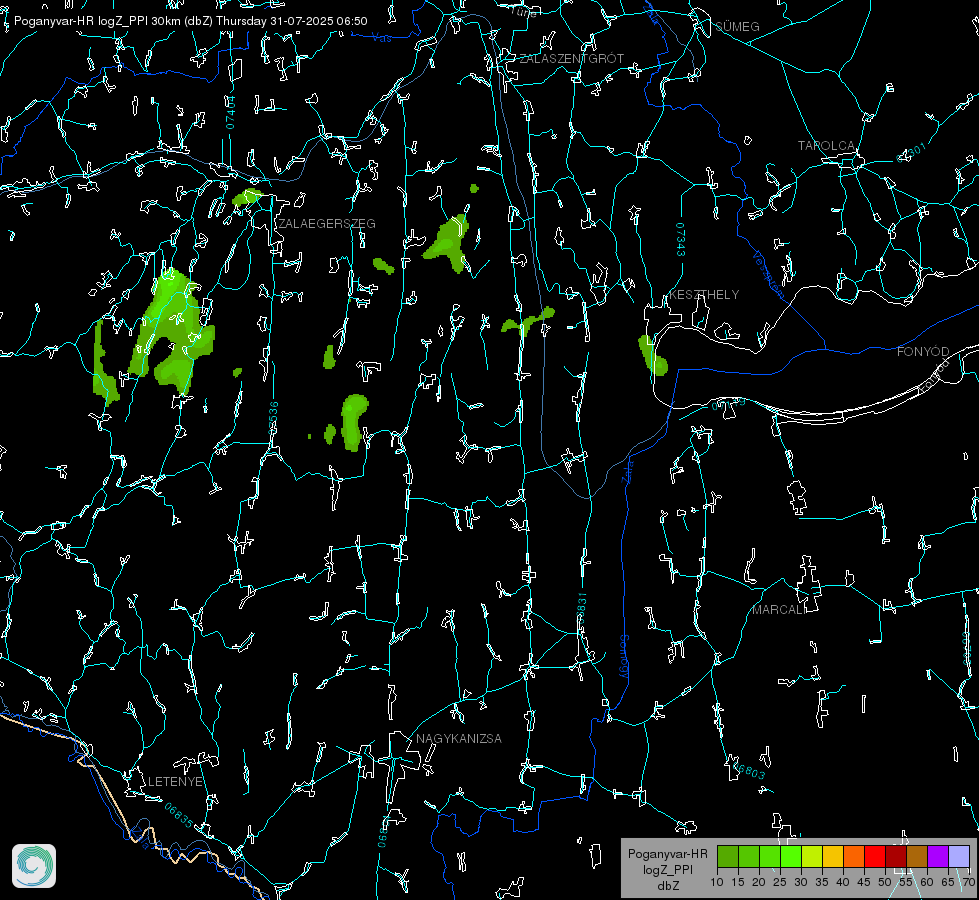This screenshot has width=979, height=900.
Task: Click the 06803 road number label
Action: pyautogui.click(x=749, y=769)
